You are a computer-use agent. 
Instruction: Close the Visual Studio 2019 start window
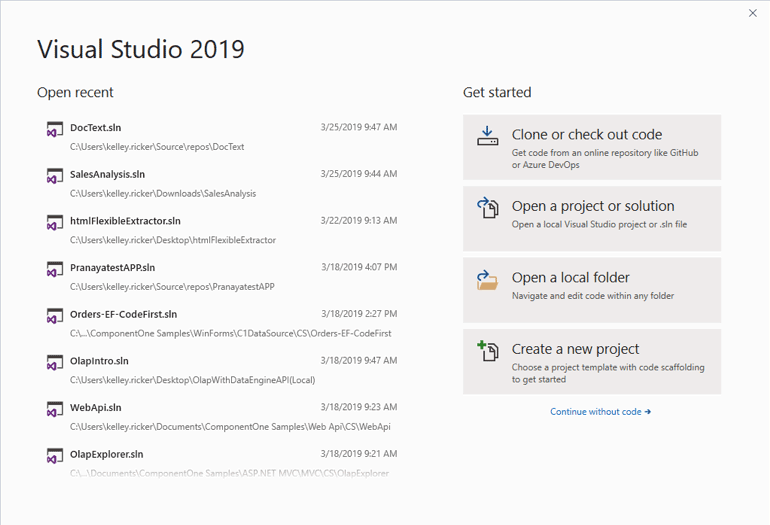coord(752,13)
